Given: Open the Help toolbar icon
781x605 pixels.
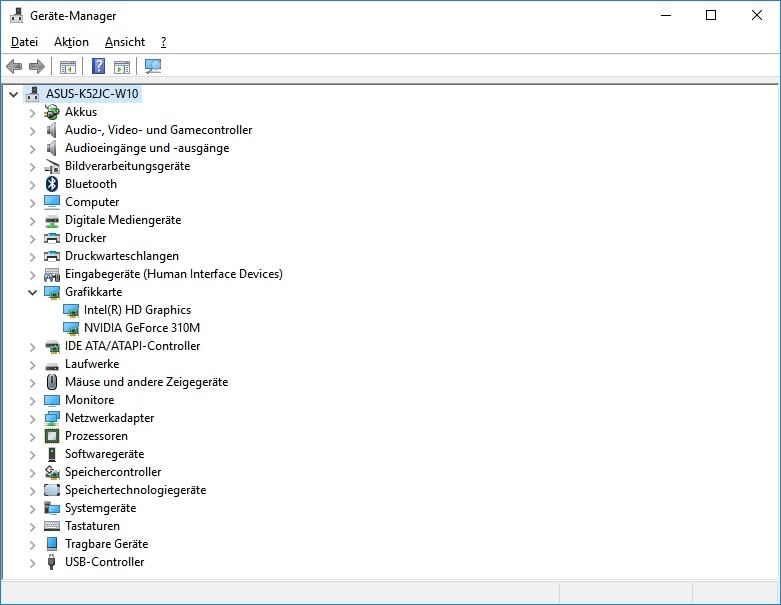Looking at the screenshot, I should pyautogui.click(x=99, y=66).
